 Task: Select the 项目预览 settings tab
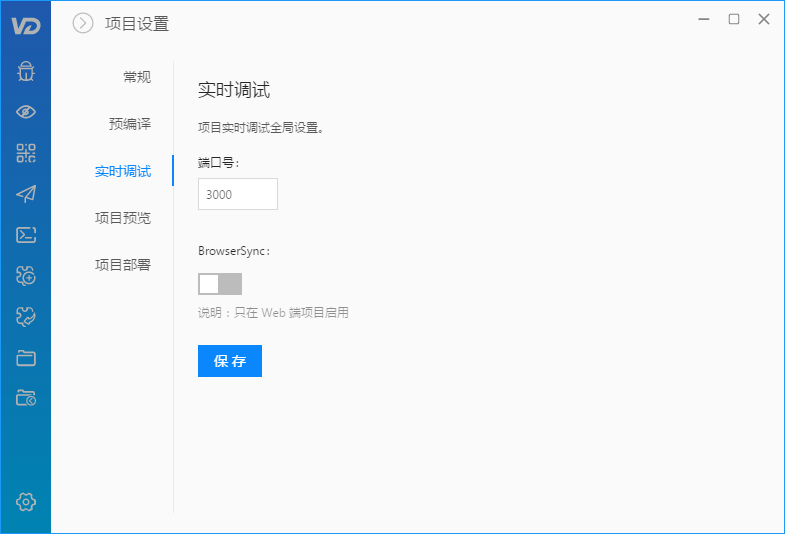123,218
